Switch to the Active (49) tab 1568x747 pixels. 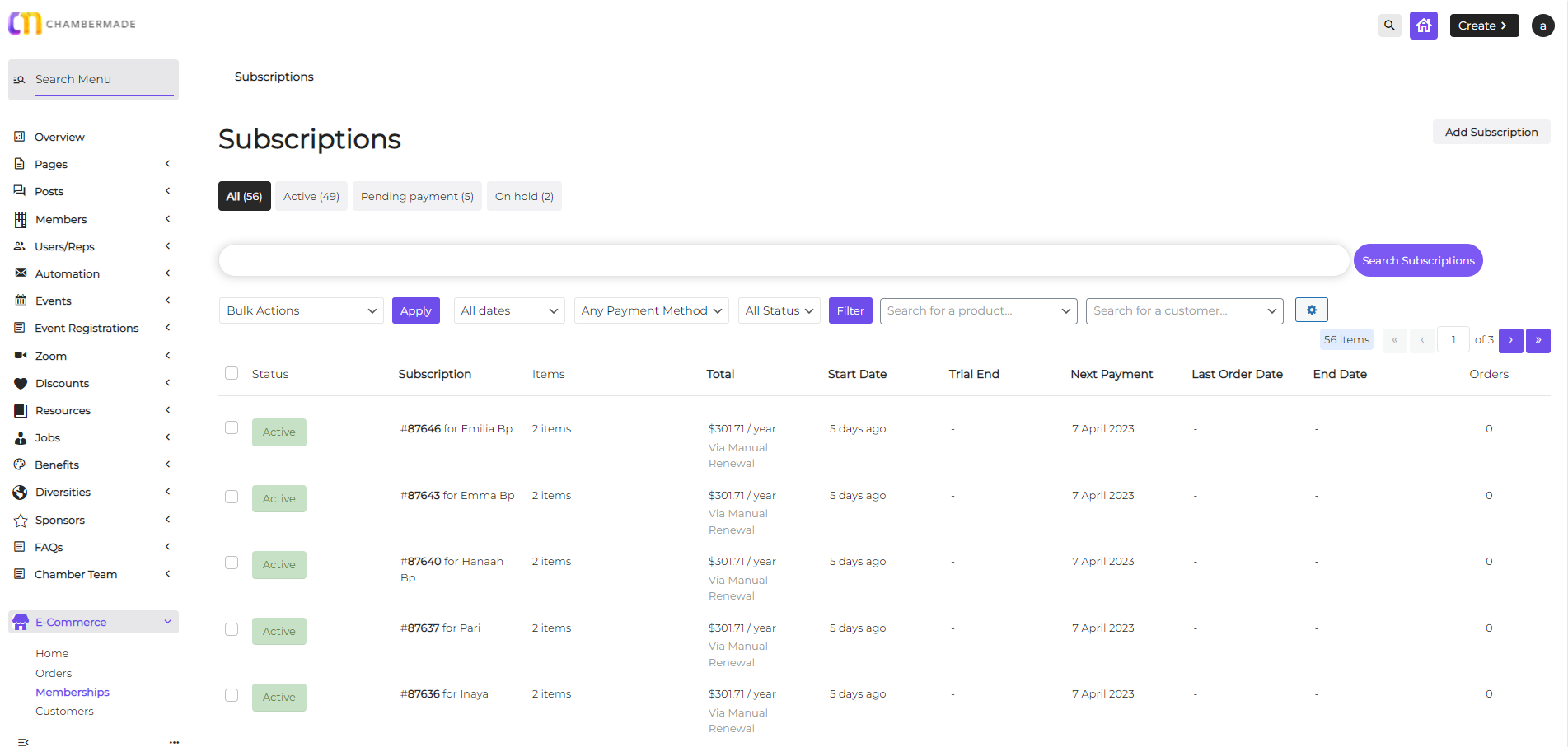[x=311, y=196]
